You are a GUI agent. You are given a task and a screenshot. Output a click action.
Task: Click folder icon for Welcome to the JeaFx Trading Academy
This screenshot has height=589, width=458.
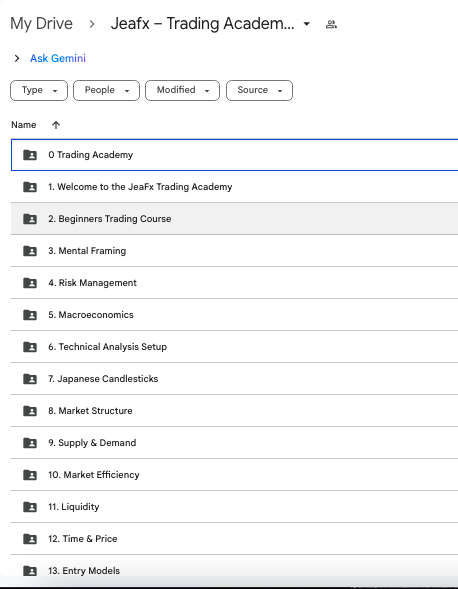30,187
